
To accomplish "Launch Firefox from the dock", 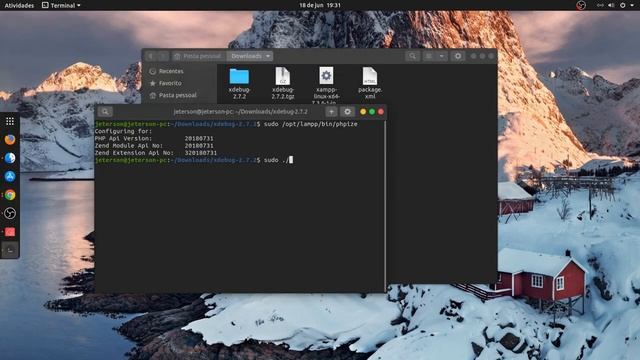I will point(10,140).
